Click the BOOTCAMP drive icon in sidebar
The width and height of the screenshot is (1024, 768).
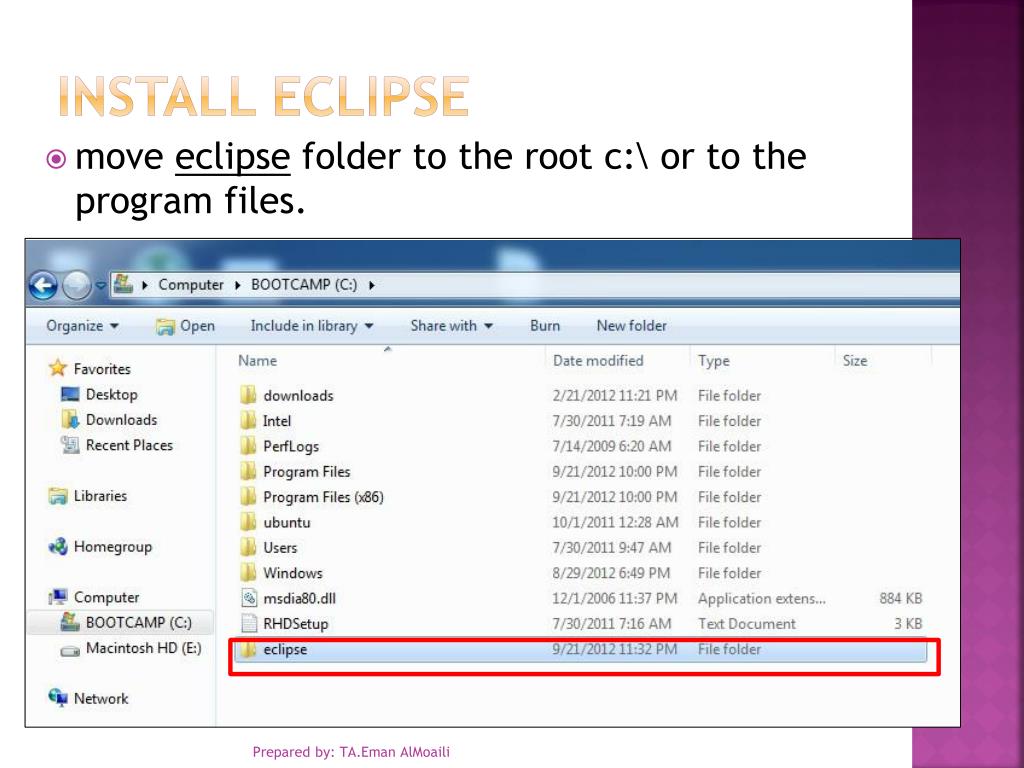point(70,622)
